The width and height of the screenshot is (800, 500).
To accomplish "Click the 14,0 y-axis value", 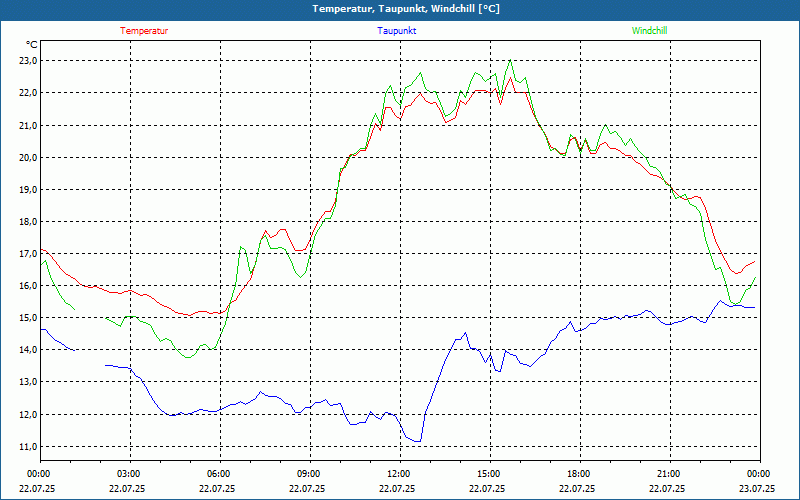I will [x=29, y=350].
